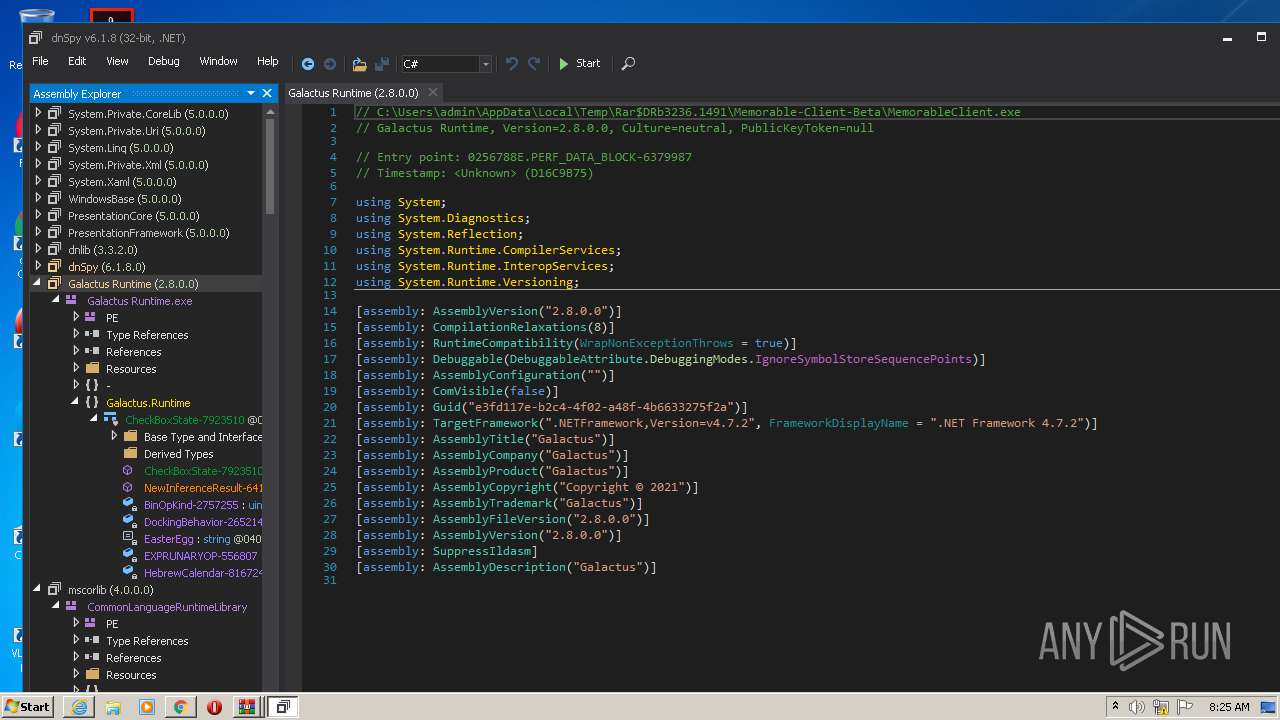Open the File menu

[x=40, y=61]
